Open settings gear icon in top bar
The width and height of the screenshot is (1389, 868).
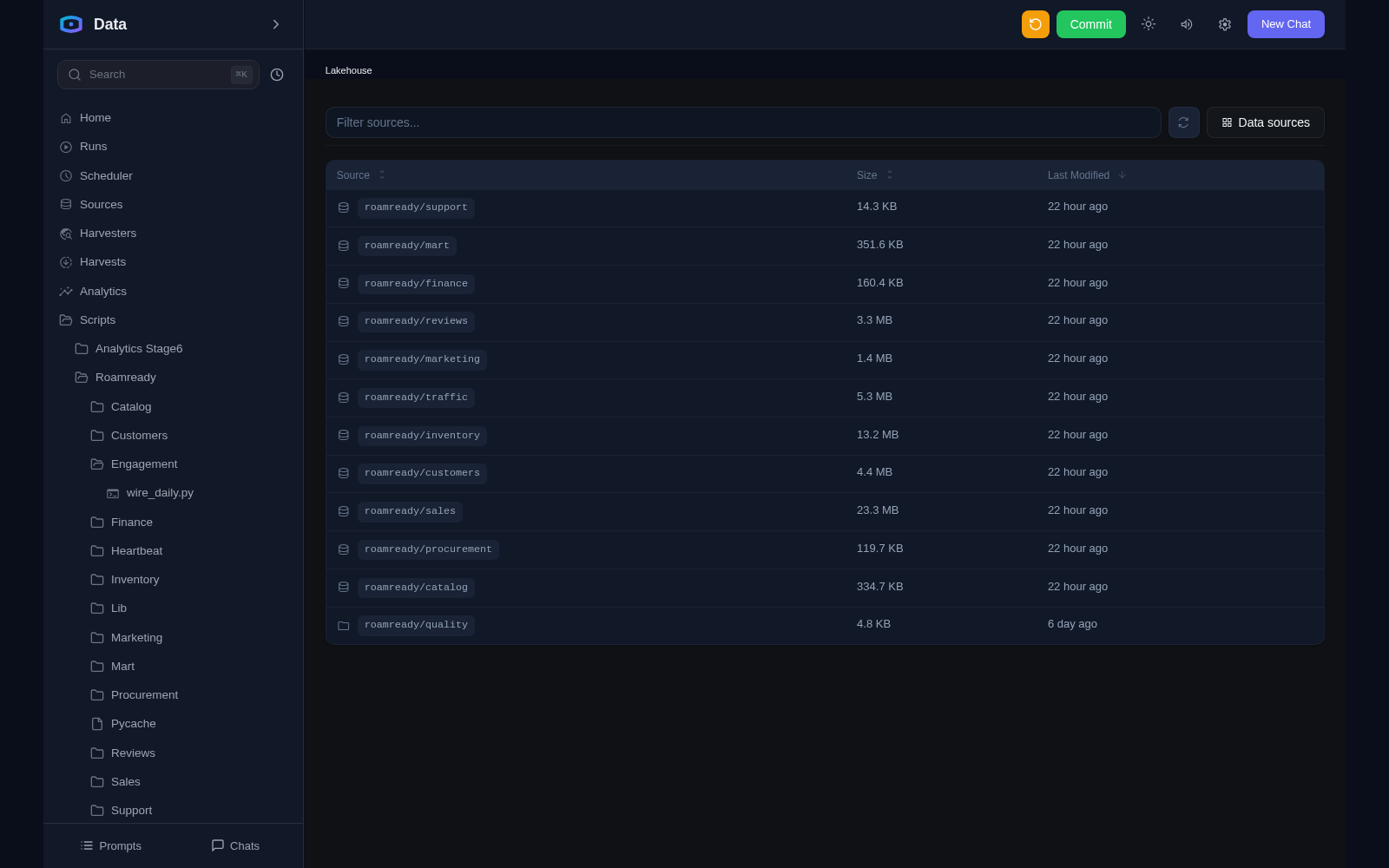pyautogui.click(x=1224, y=24)
